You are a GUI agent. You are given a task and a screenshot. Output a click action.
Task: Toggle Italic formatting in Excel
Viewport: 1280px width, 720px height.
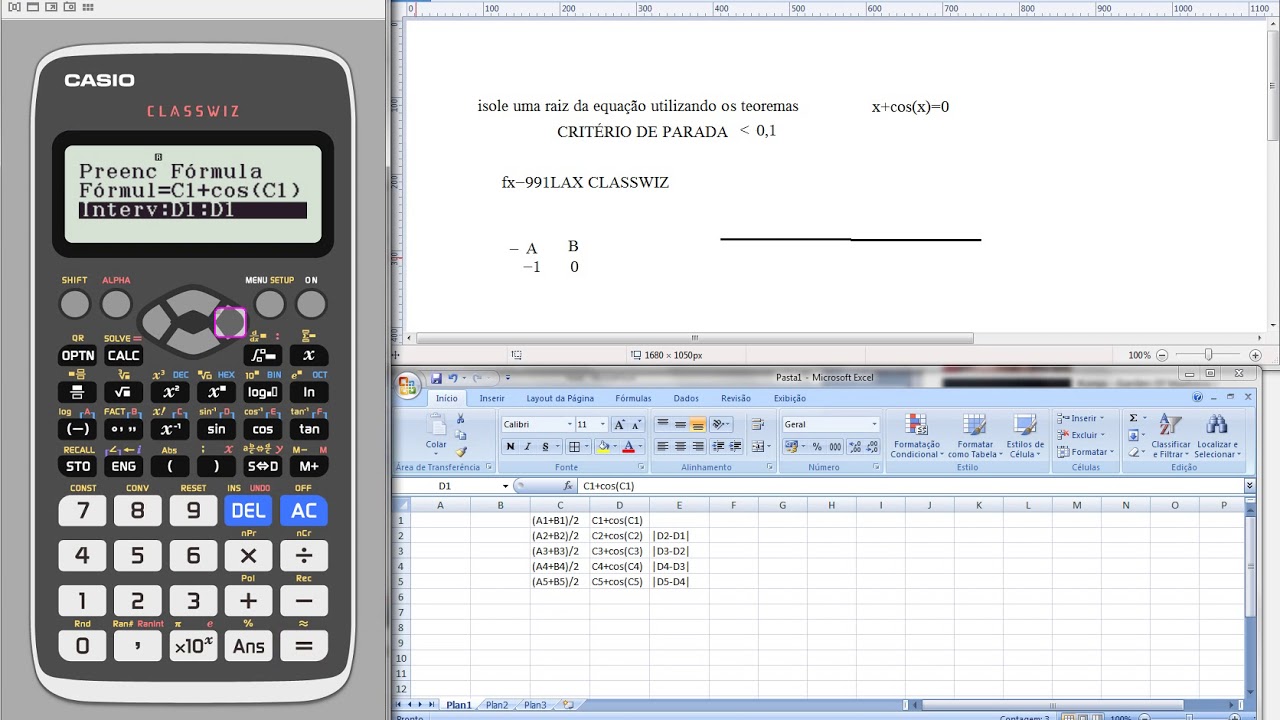click(527, 446)
